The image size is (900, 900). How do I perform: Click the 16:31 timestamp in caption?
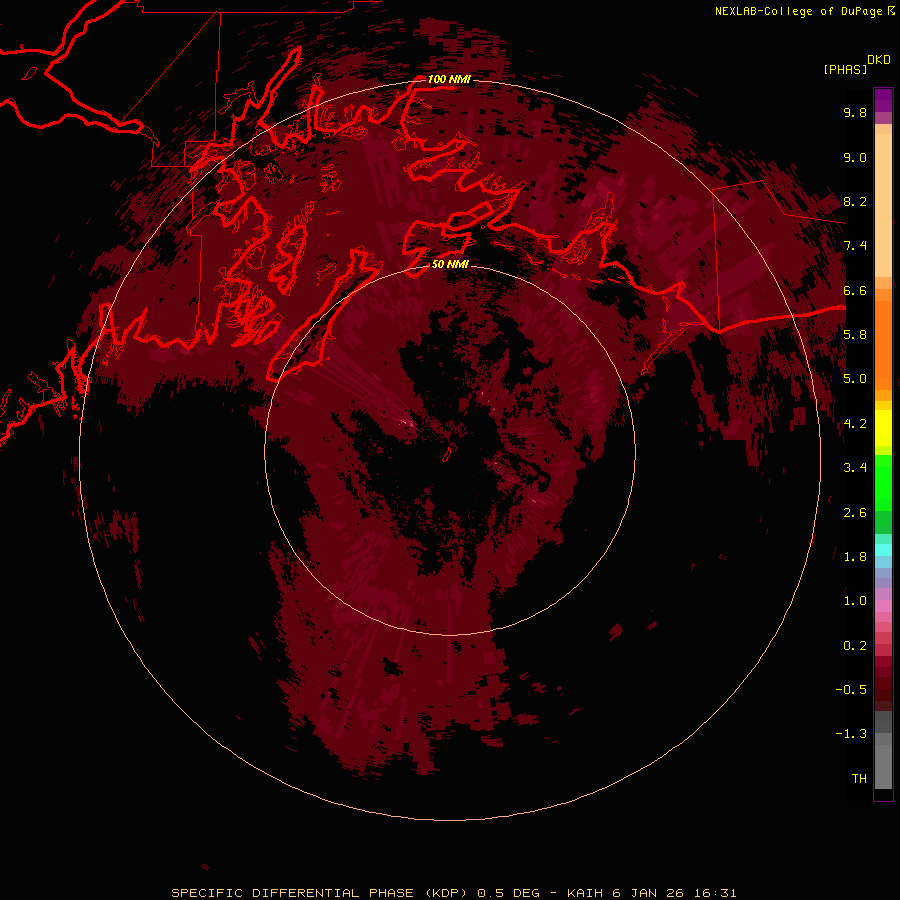point(713,893)
